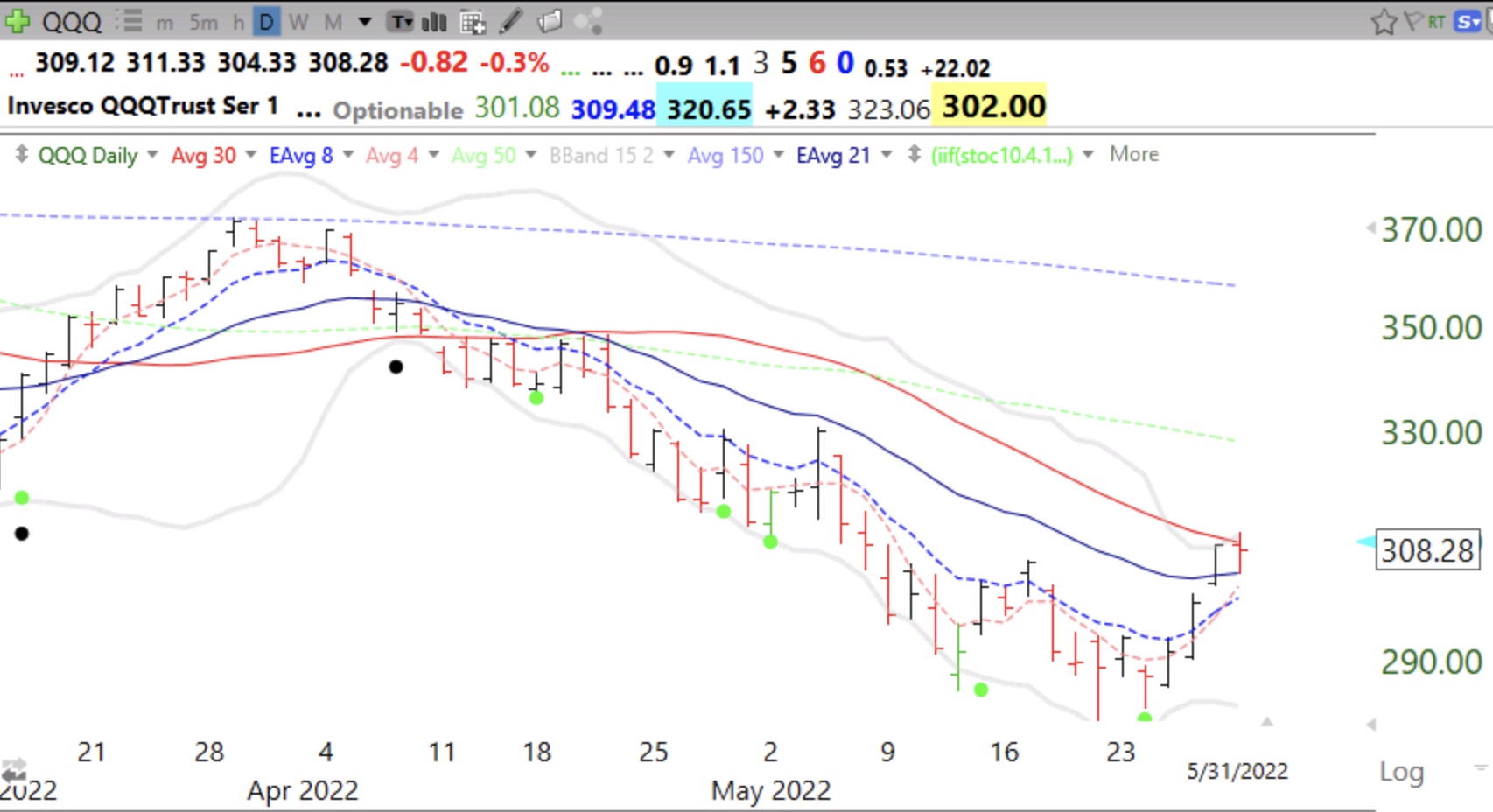The image size is (1493, 812).
Task: Click the EAvg 21 indicator label
Action: [x=833, y=156]
